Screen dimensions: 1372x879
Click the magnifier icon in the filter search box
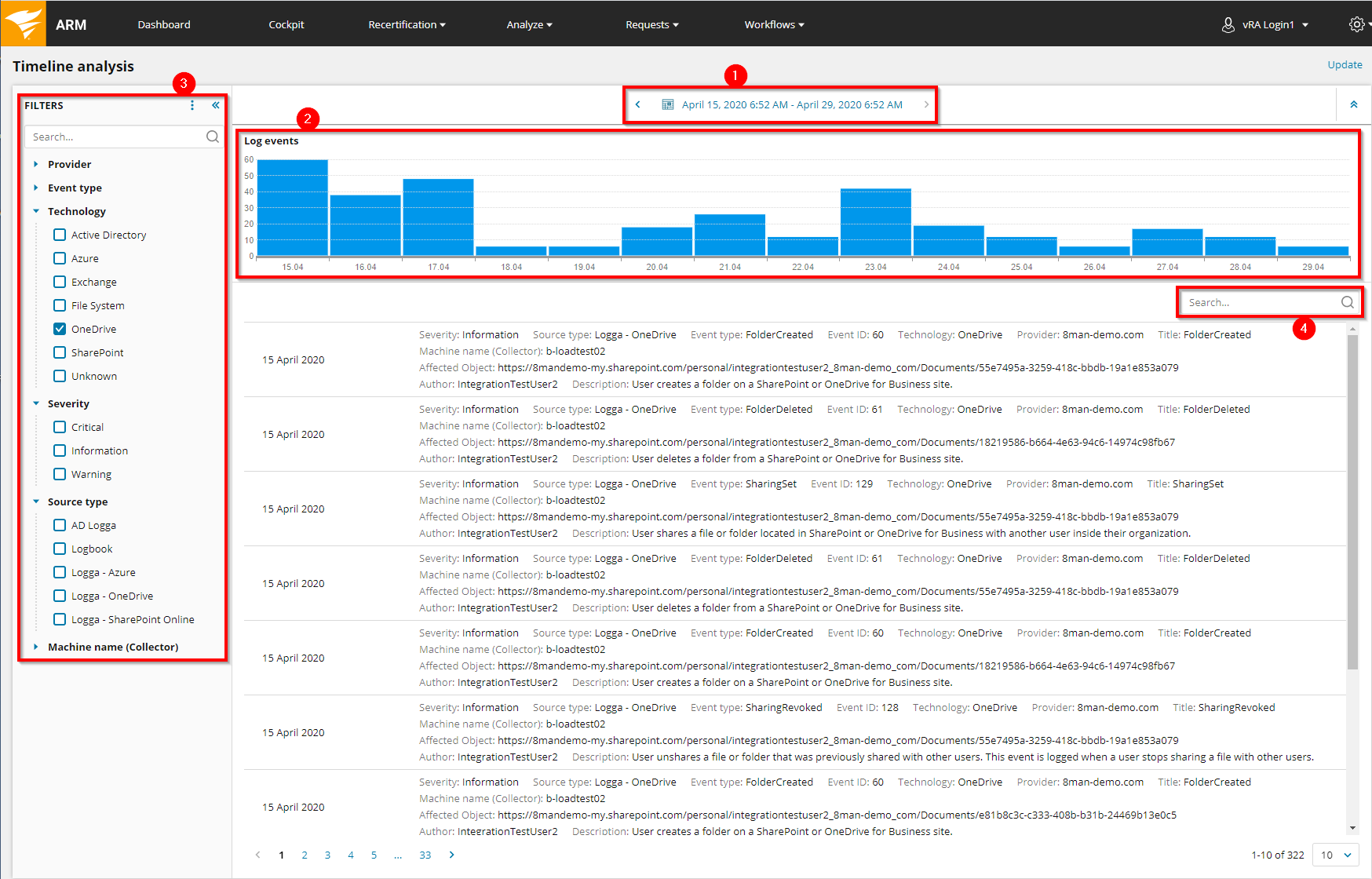pyautogui.click(x=212, y=136)
